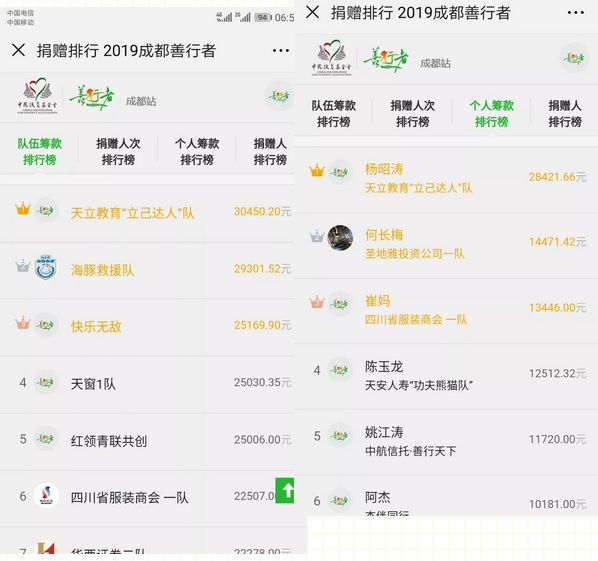
Task: Open first-place team 天立教育"立己达人"队 entry
Action: click(147, 212)
